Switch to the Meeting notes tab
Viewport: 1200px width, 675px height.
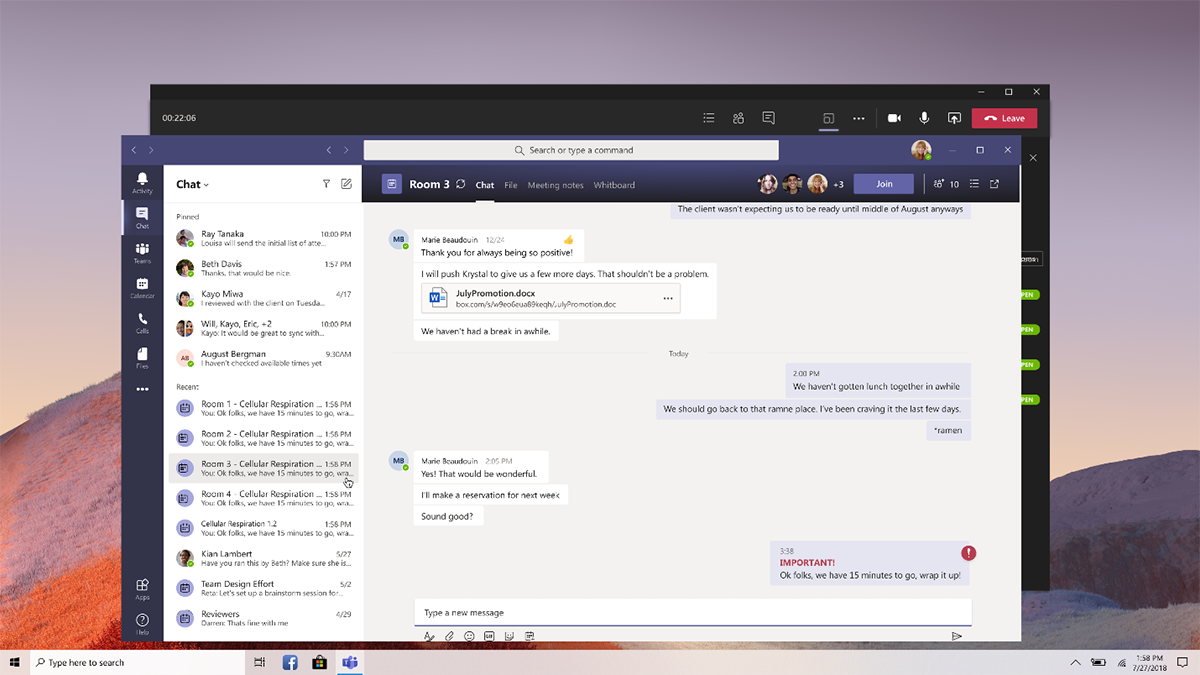(555, 185)
